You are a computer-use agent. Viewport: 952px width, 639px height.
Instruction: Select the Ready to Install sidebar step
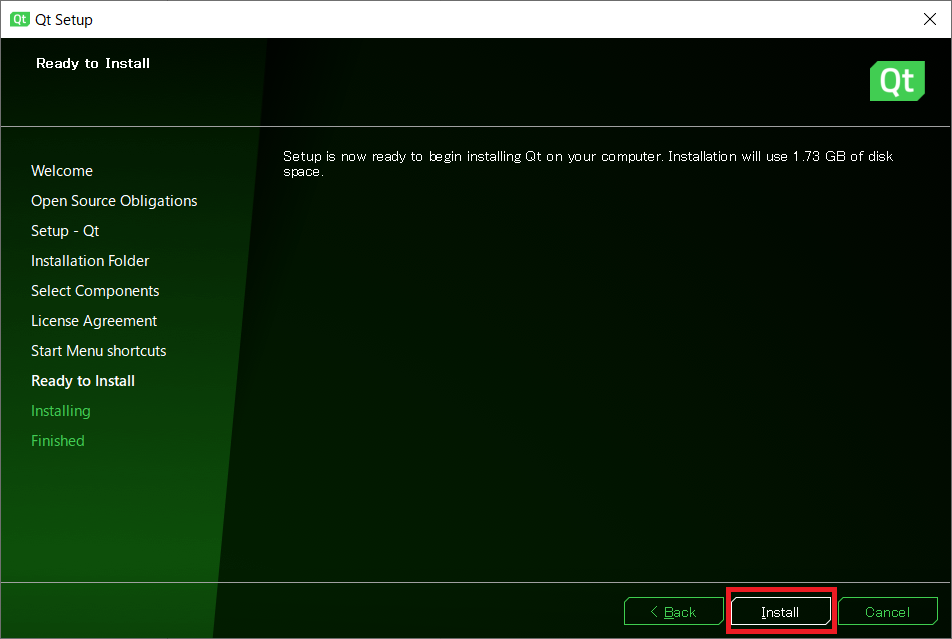point(83,381)
